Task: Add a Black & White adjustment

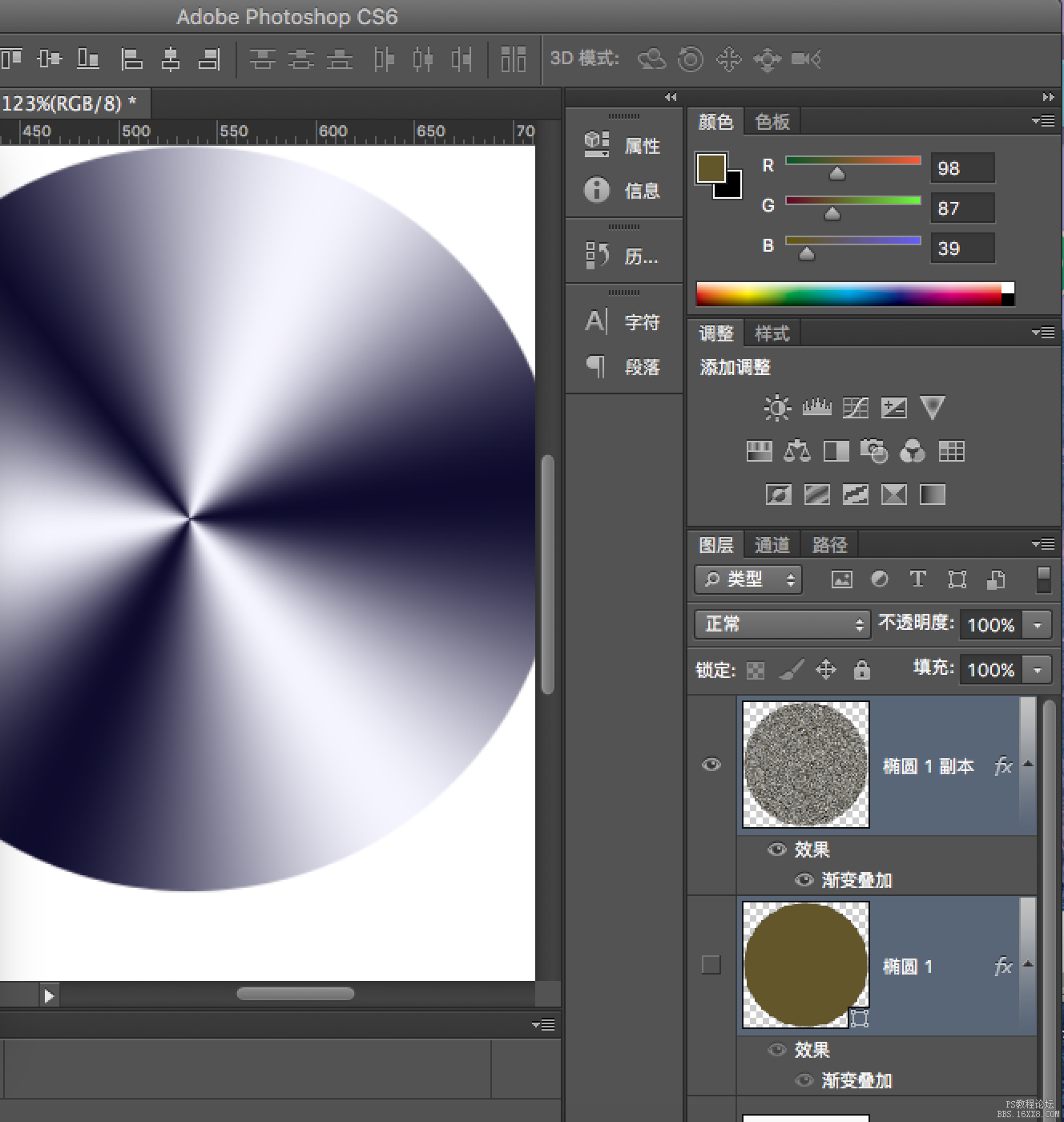Action: [836, 451]
